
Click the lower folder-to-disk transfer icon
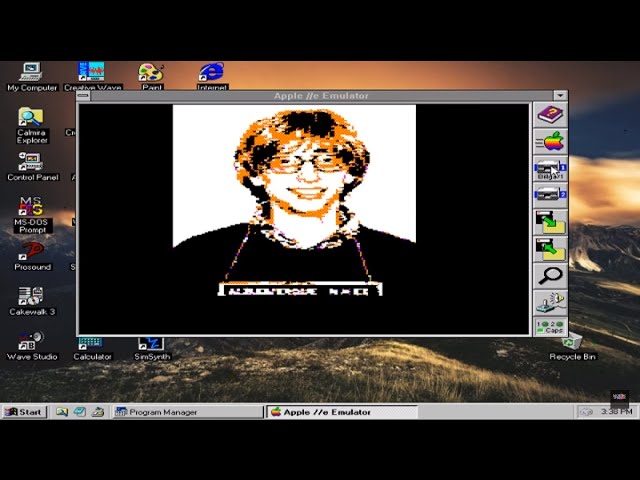(x=550, y=249)
